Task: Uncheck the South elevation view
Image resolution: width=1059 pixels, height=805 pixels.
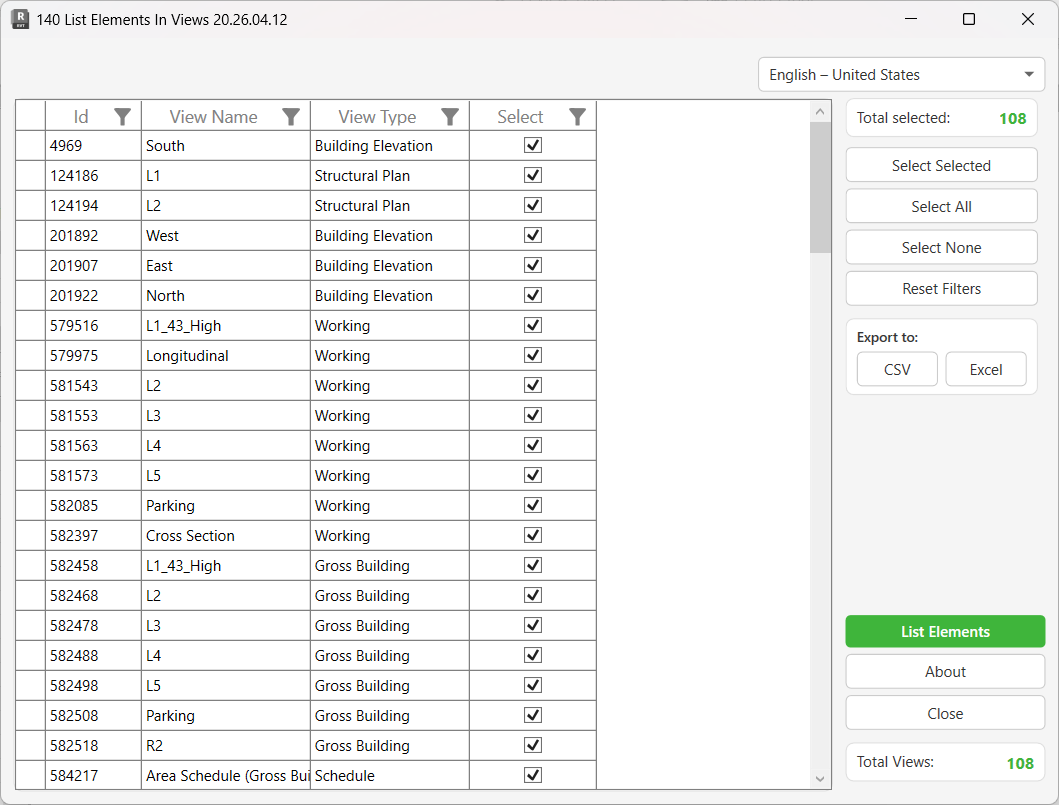Action: coord(532,145)
